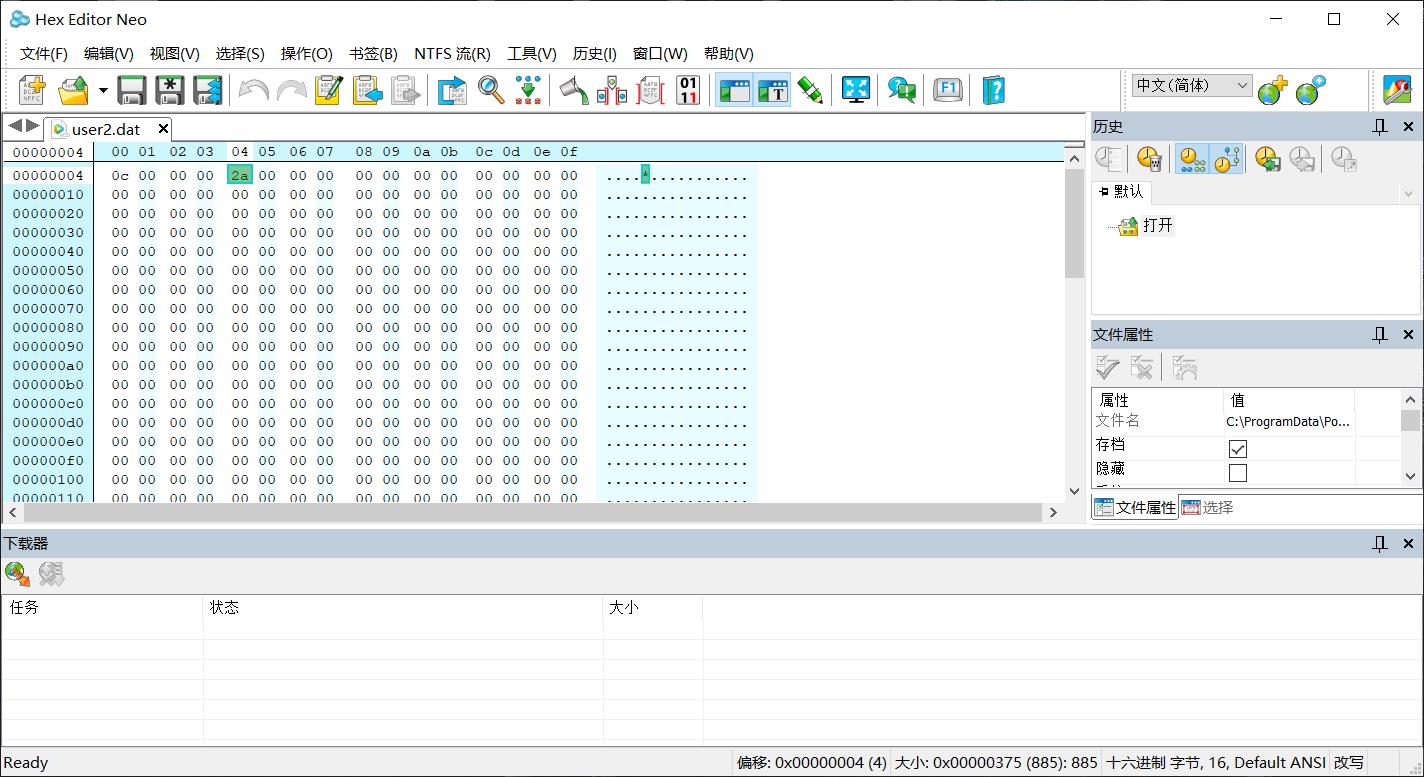Open the 书签(B) menu
Screen dimensions: 1424x777
373,54
